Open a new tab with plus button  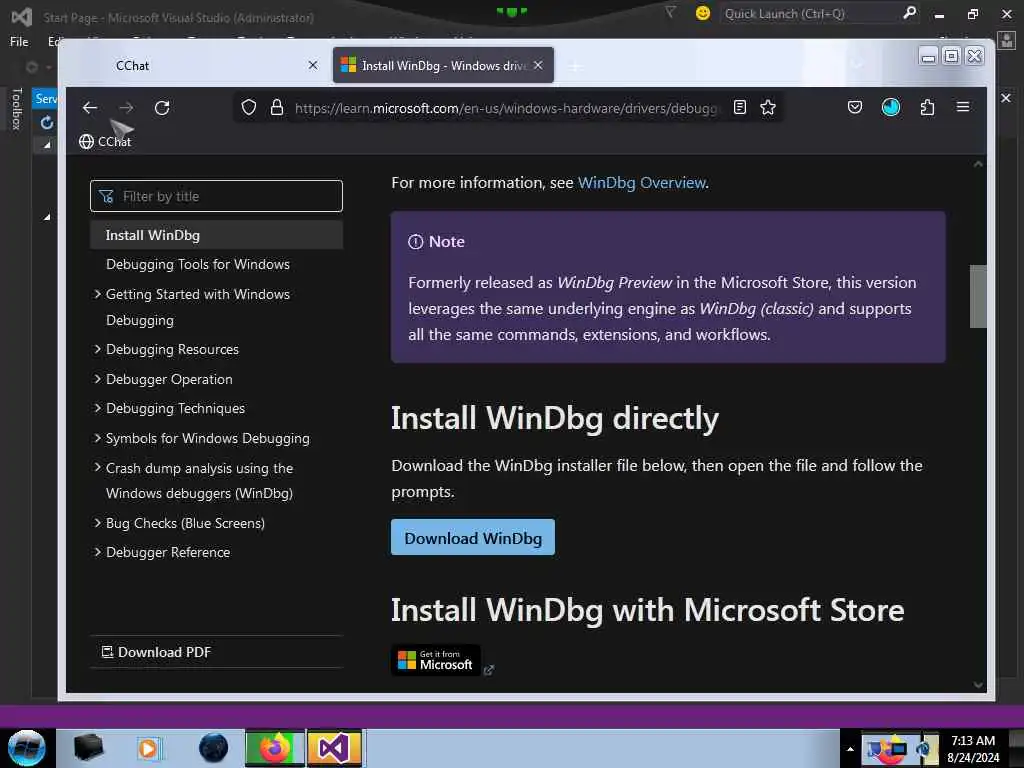[x=575, y=66]
